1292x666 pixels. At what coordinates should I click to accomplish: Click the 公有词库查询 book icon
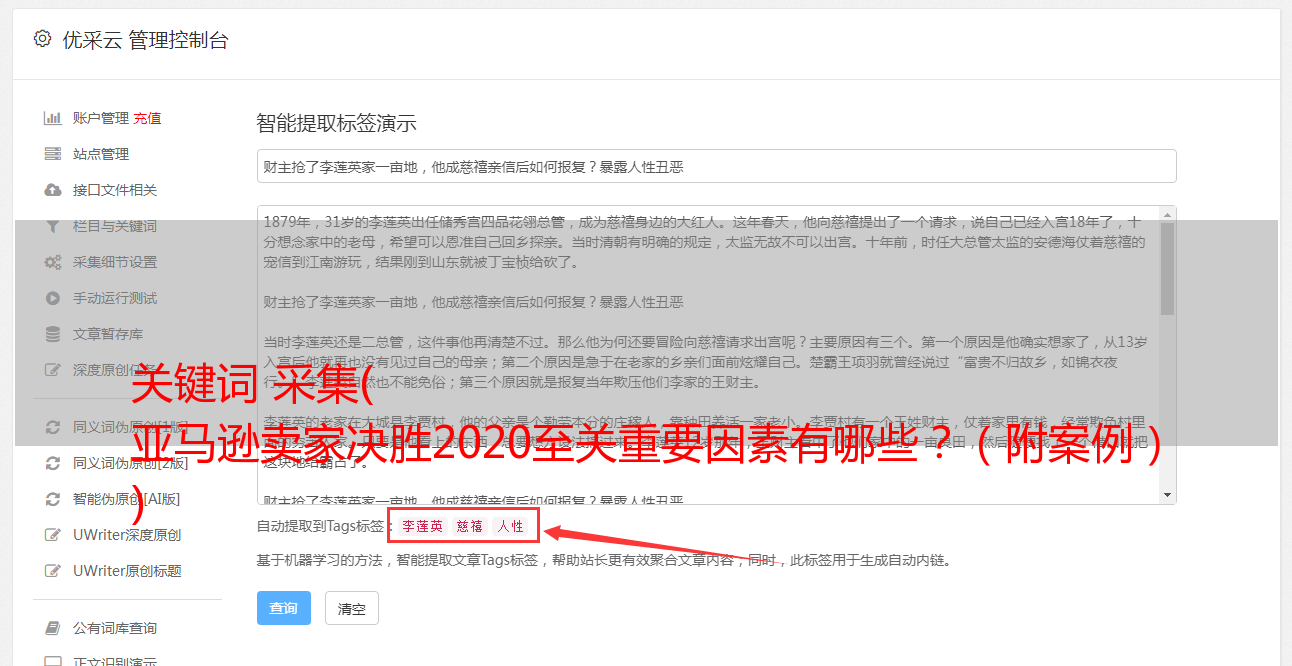(x=53, y=628)
